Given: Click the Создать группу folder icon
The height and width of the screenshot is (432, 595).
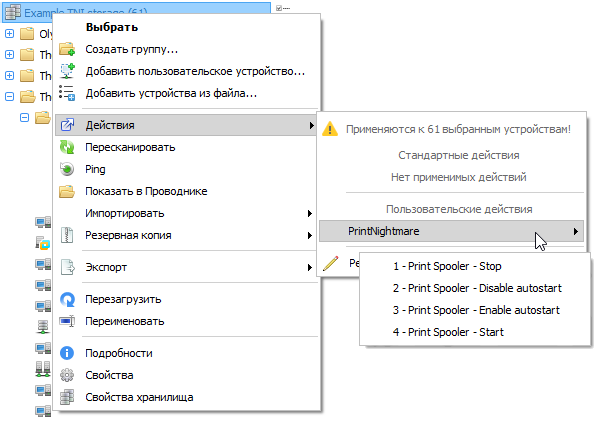Looking at the screenshot, I should point(67,49).
